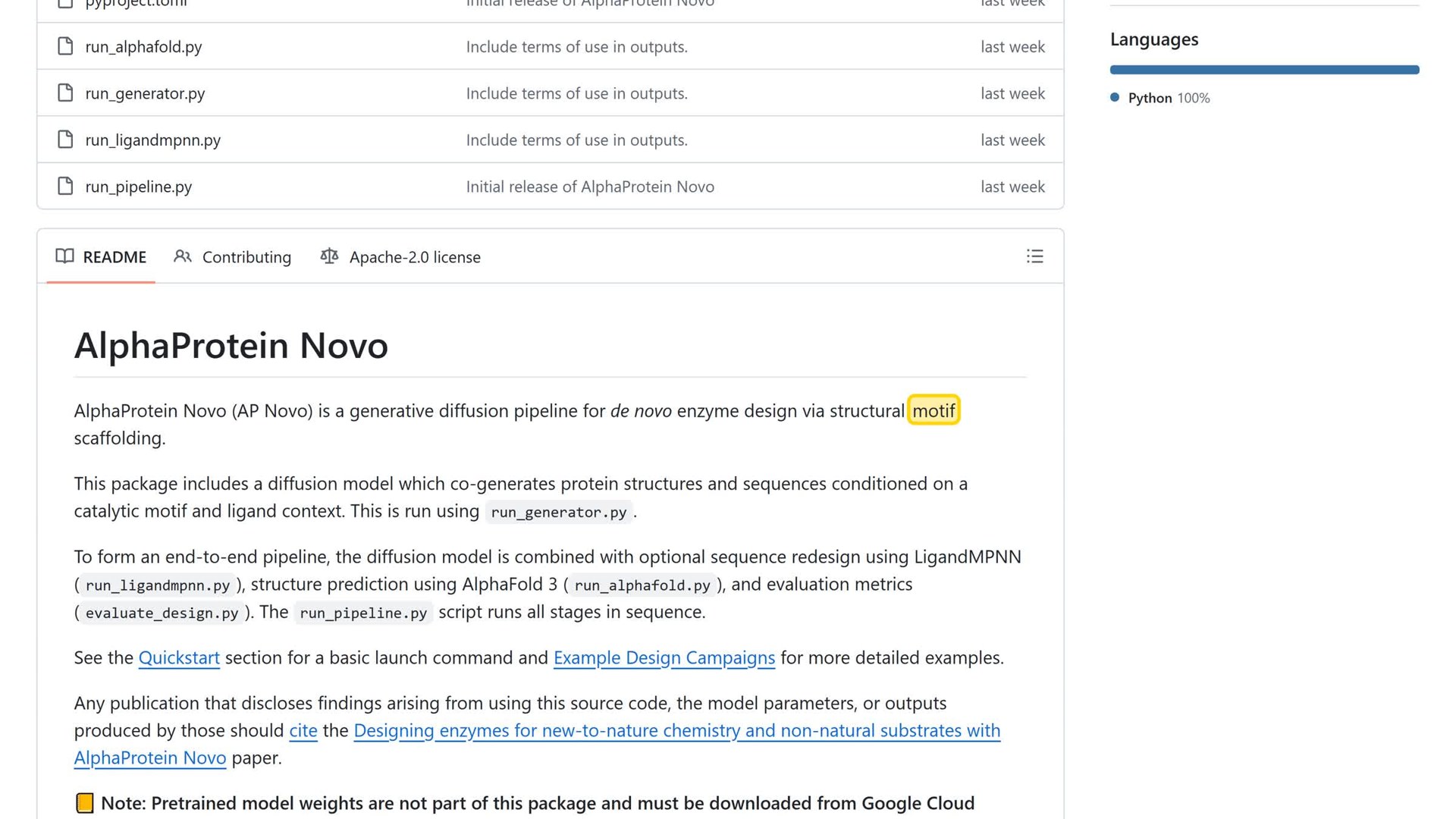Click the Python language color dot
The width and height of the screenshot is (1456, 819).
click(x=1115, y=97)
